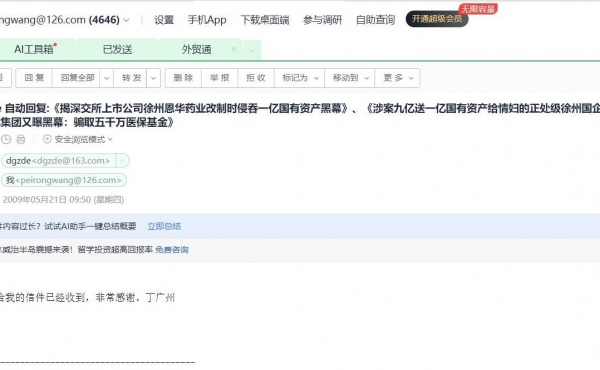Click the clock icon below the subject
The image size is (600, 370).
click(x=6, y=139)
